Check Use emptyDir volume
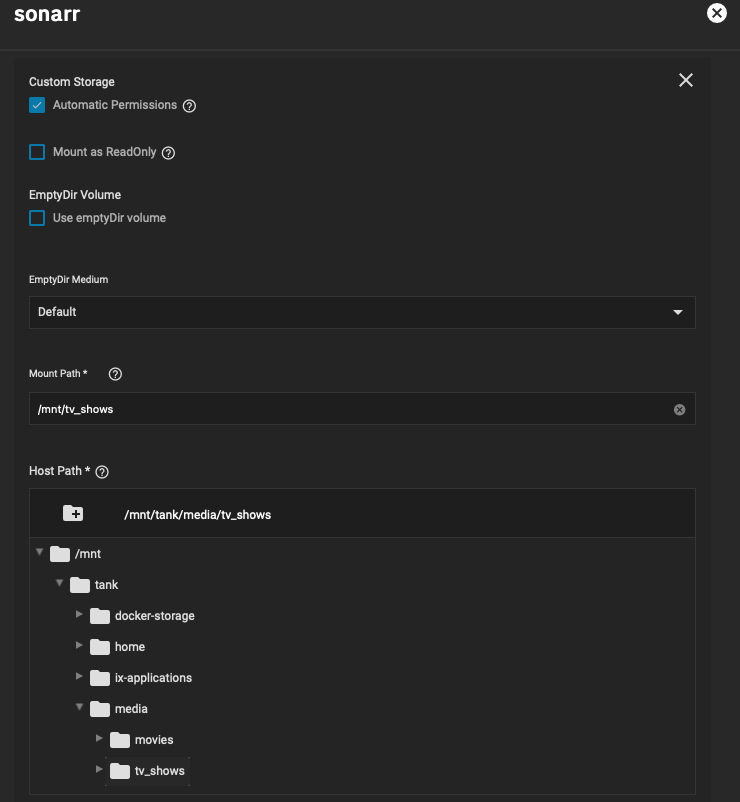 coord(37,218)
